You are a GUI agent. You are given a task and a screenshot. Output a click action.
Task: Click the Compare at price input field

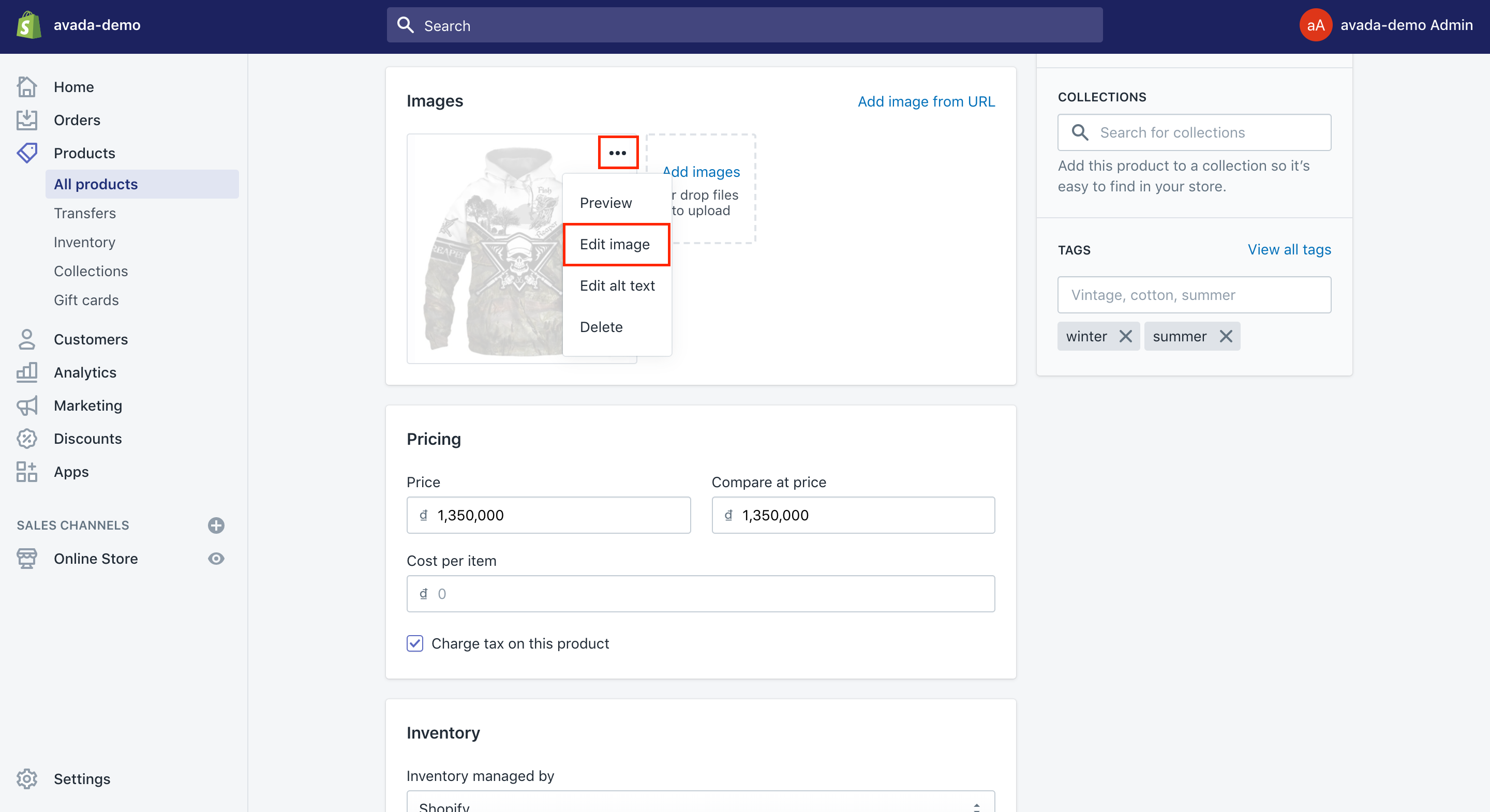tap(854, 516)
